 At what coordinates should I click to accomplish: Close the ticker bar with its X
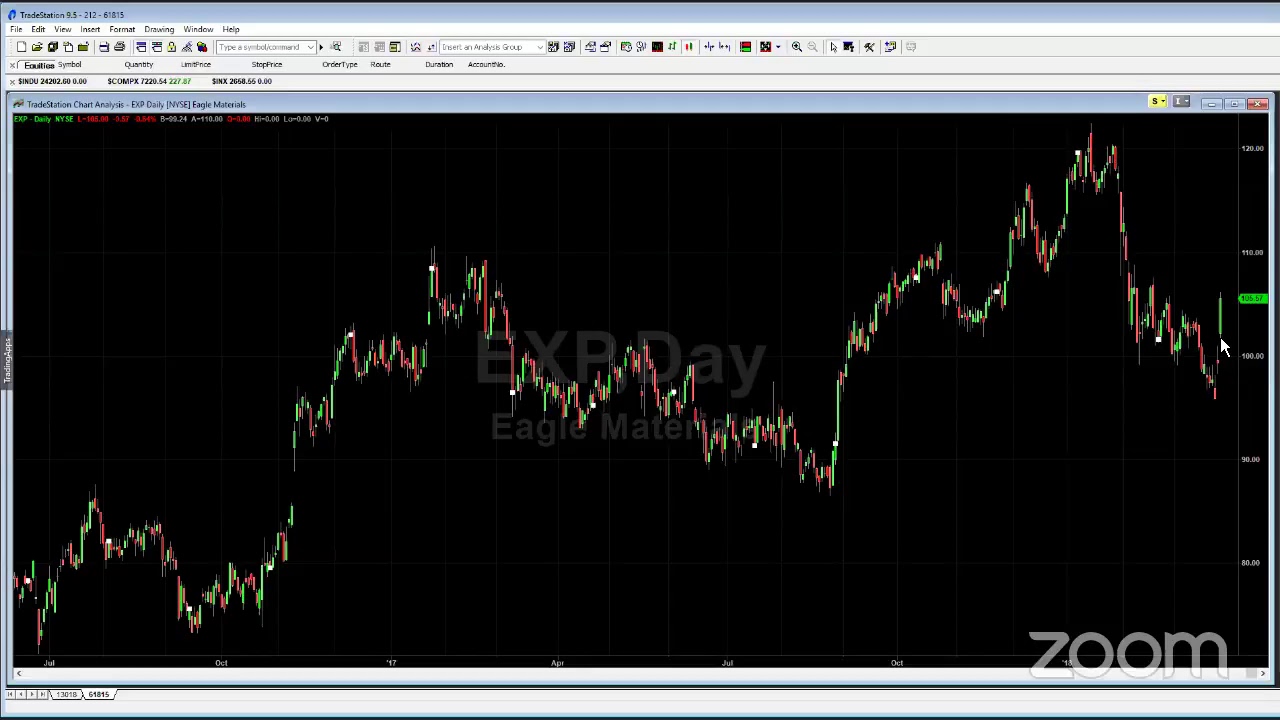[x=12, y=81]
